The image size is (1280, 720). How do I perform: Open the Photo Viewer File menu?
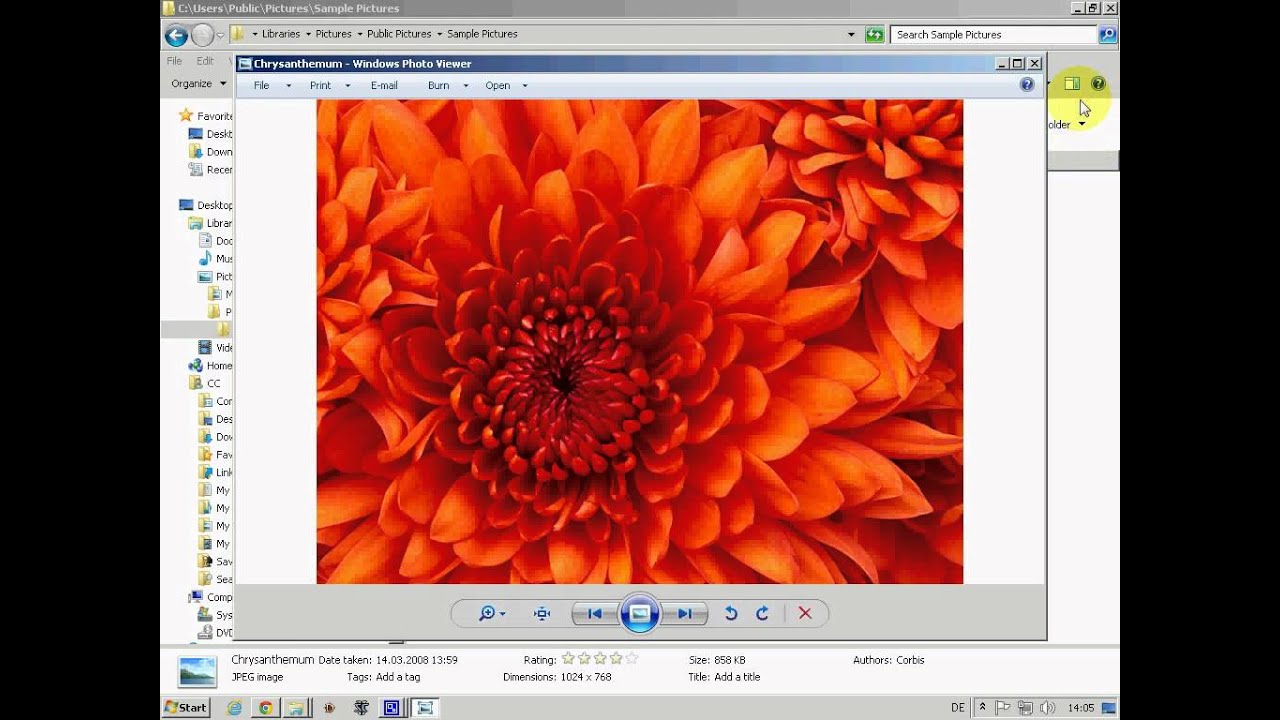click(261, 85)
